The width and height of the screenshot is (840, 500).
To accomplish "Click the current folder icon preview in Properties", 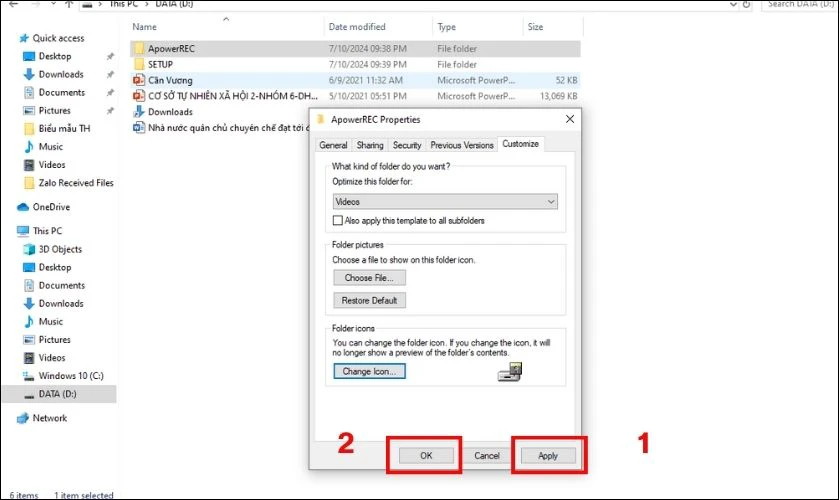I will click(x=509, y=371).
